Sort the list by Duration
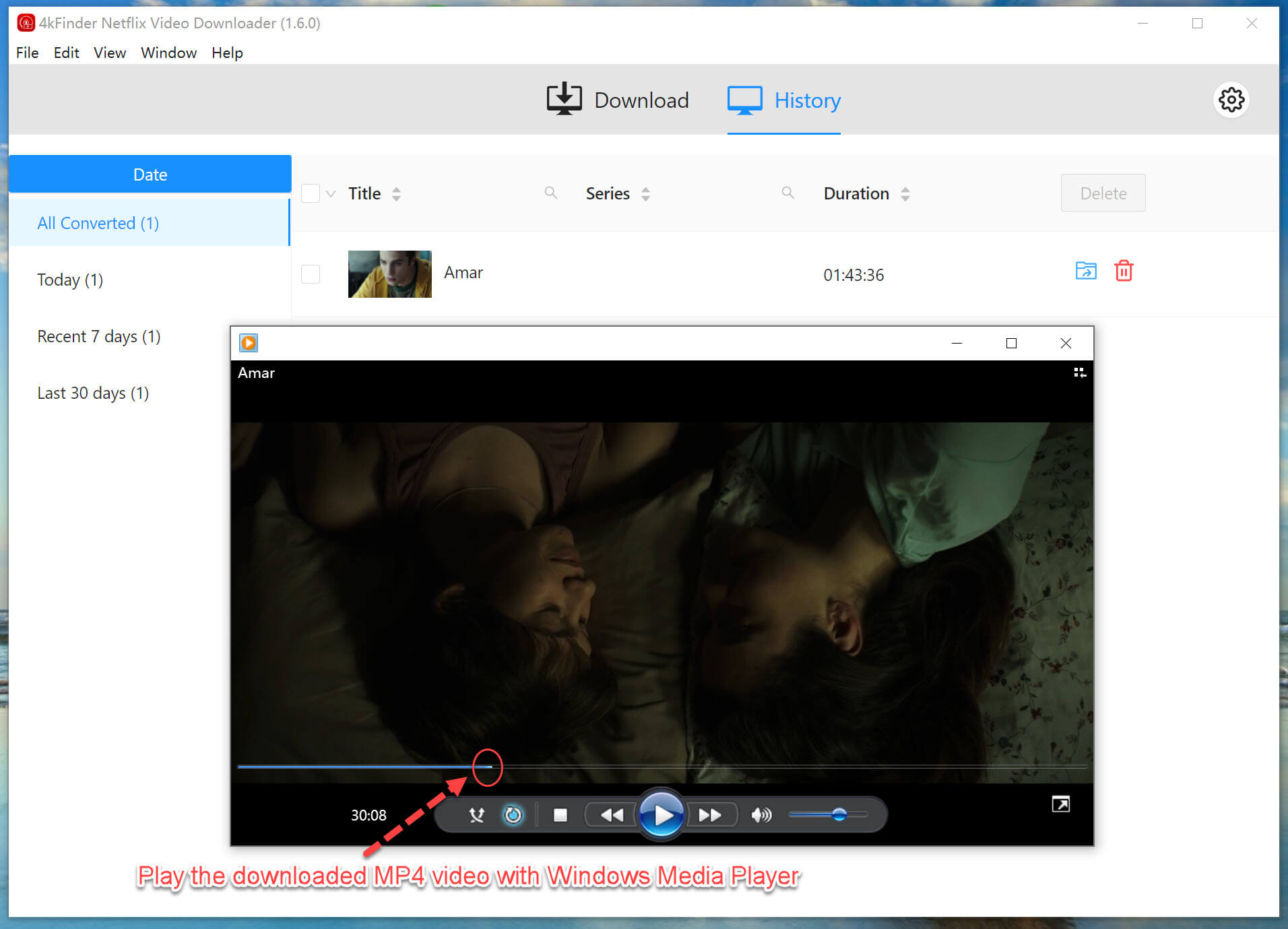1288x929 pixels. (905, 193)
